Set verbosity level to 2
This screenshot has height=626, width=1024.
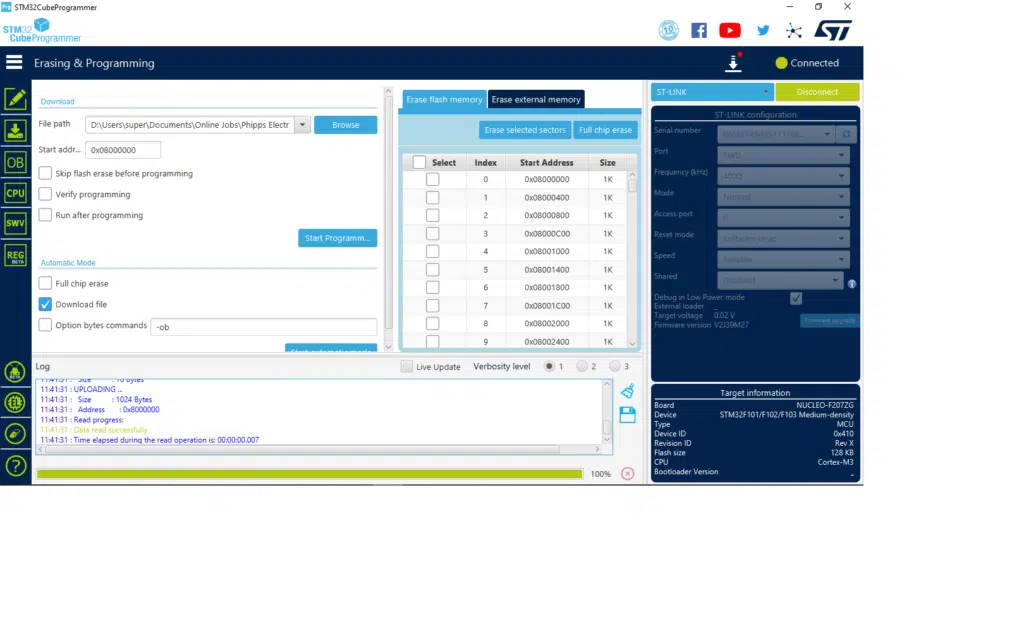[582, 366]
